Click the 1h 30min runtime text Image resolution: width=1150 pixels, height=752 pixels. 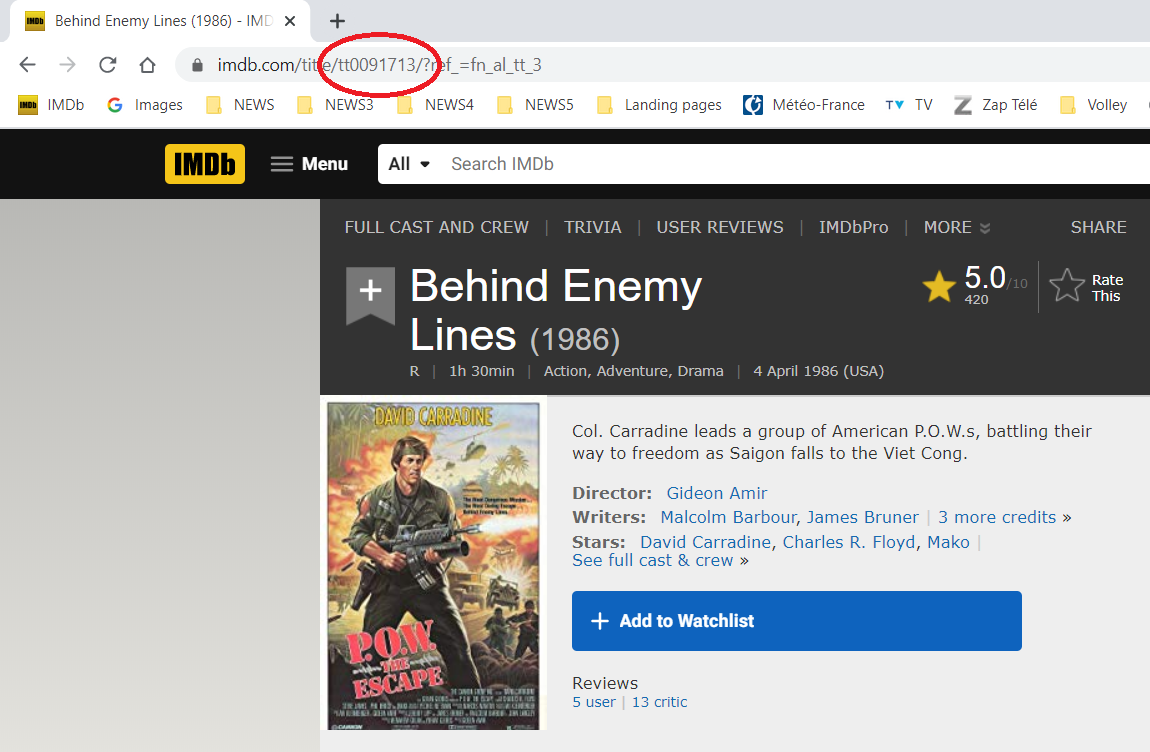(x=481, y=371)
